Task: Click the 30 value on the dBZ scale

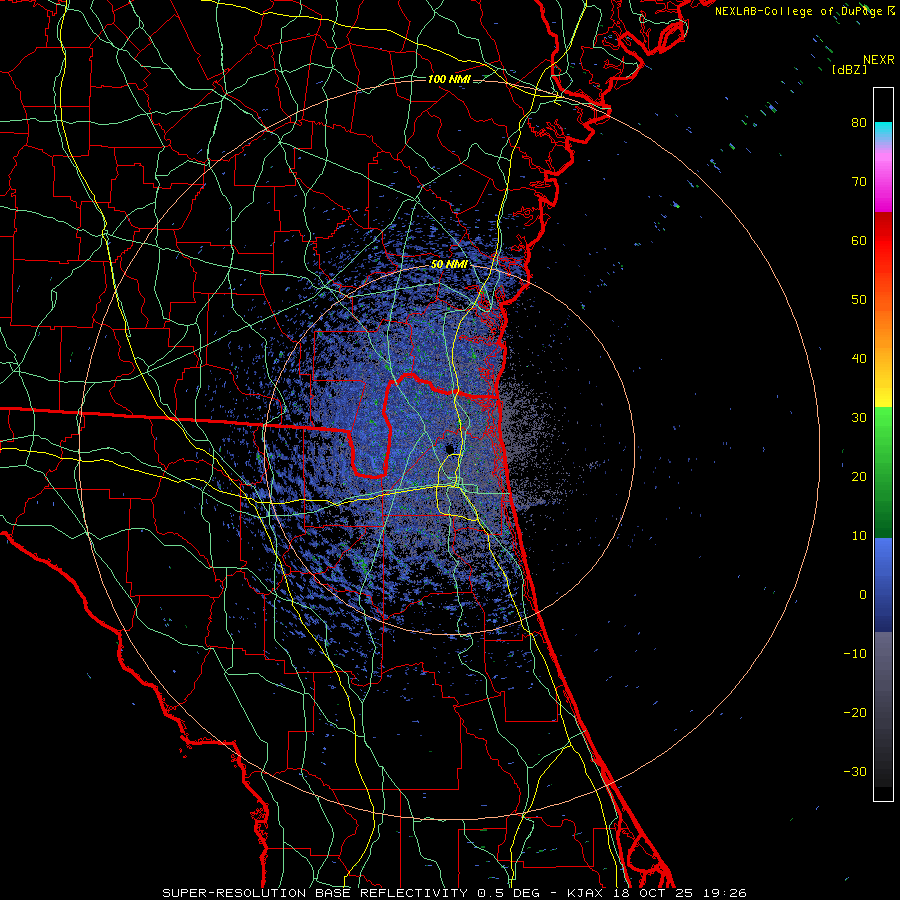Action: 859,418
